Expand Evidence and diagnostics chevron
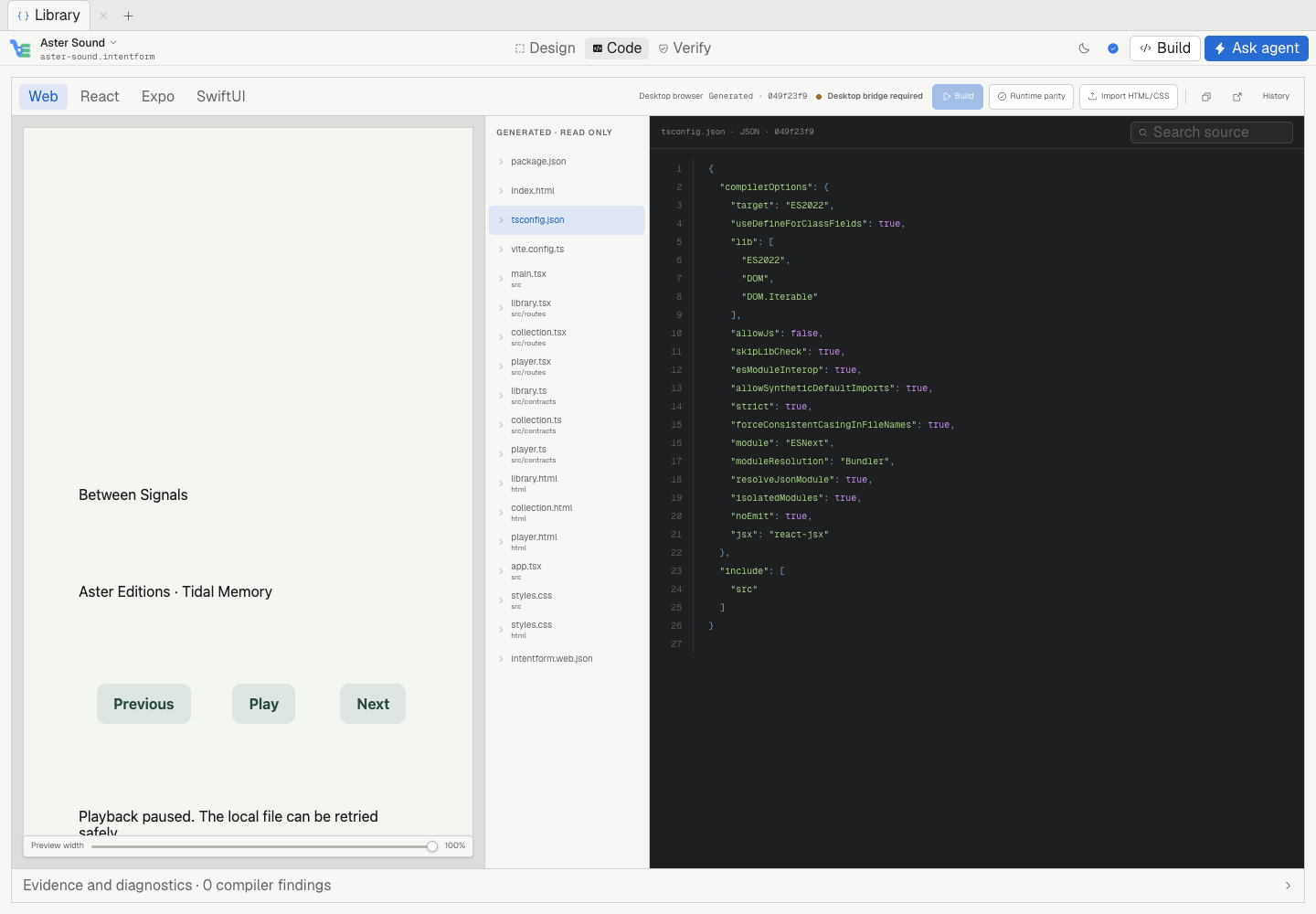Image resolution: width=1316 pixels, height=914 pixels. 1288,886
